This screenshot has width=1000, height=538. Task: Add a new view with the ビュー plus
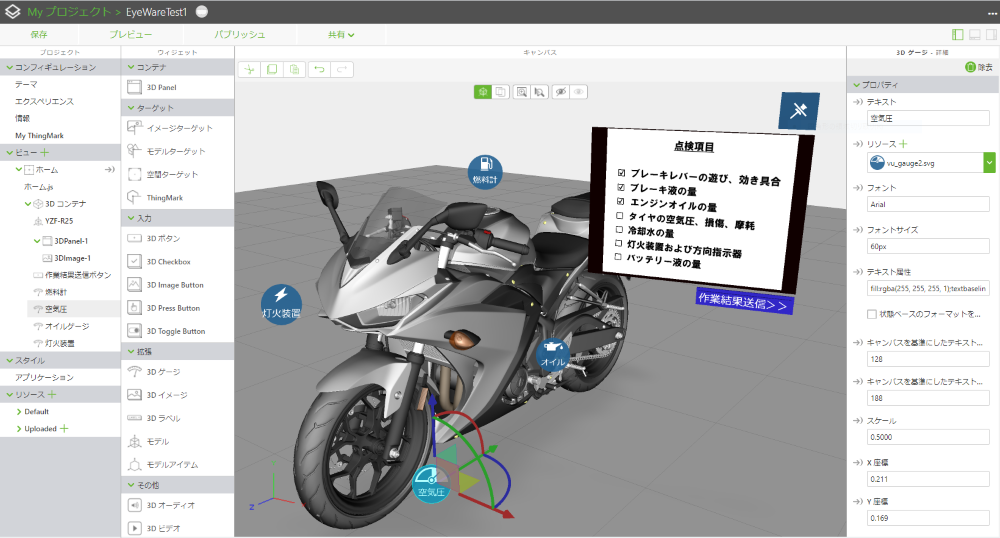[x=45, y=152]
